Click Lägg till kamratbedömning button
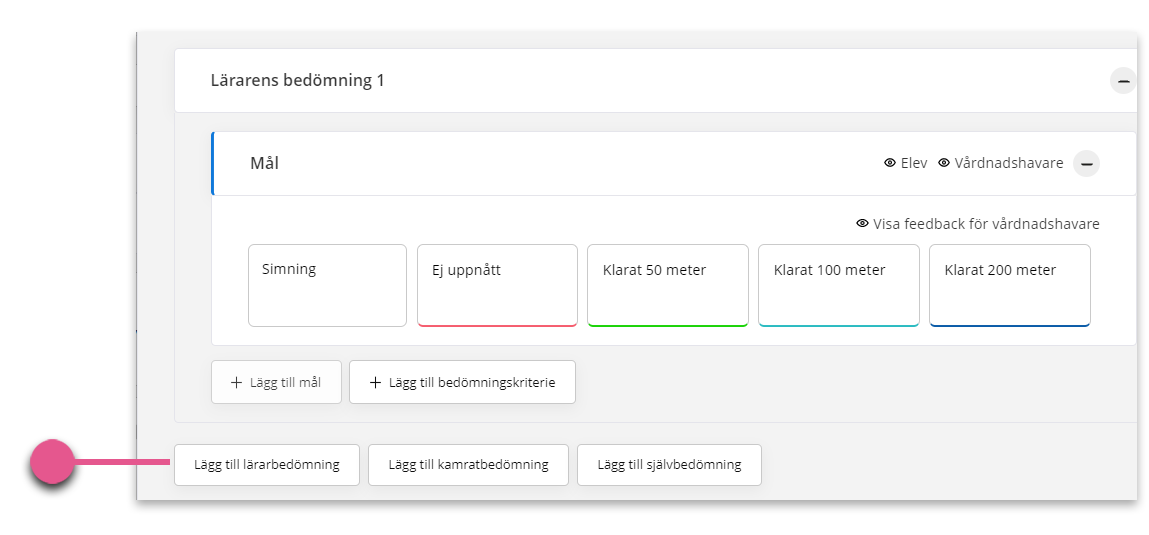The width and height of the screenshot is (1149, 535). pyautogui.click(x=468, y=465)
